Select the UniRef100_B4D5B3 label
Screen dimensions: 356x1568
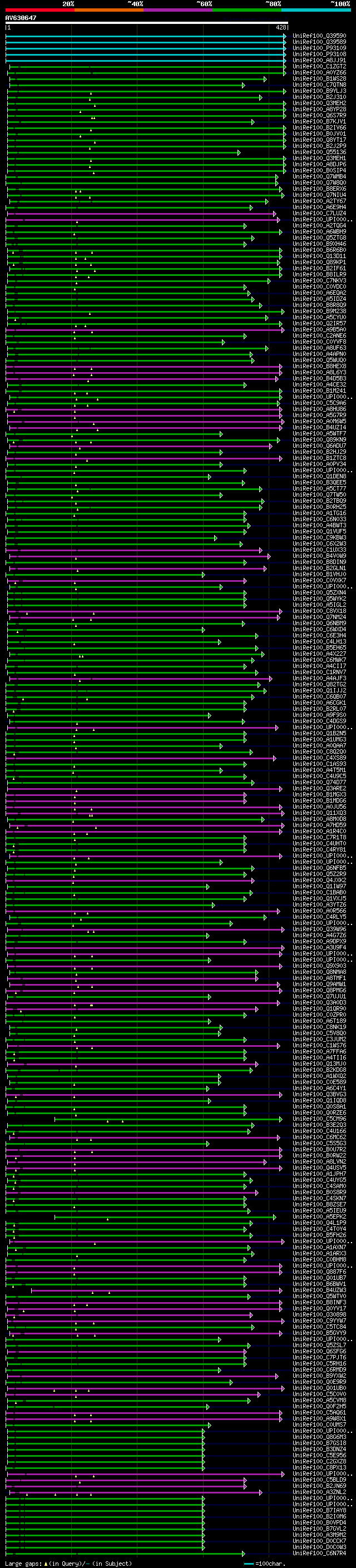point(319,379)
